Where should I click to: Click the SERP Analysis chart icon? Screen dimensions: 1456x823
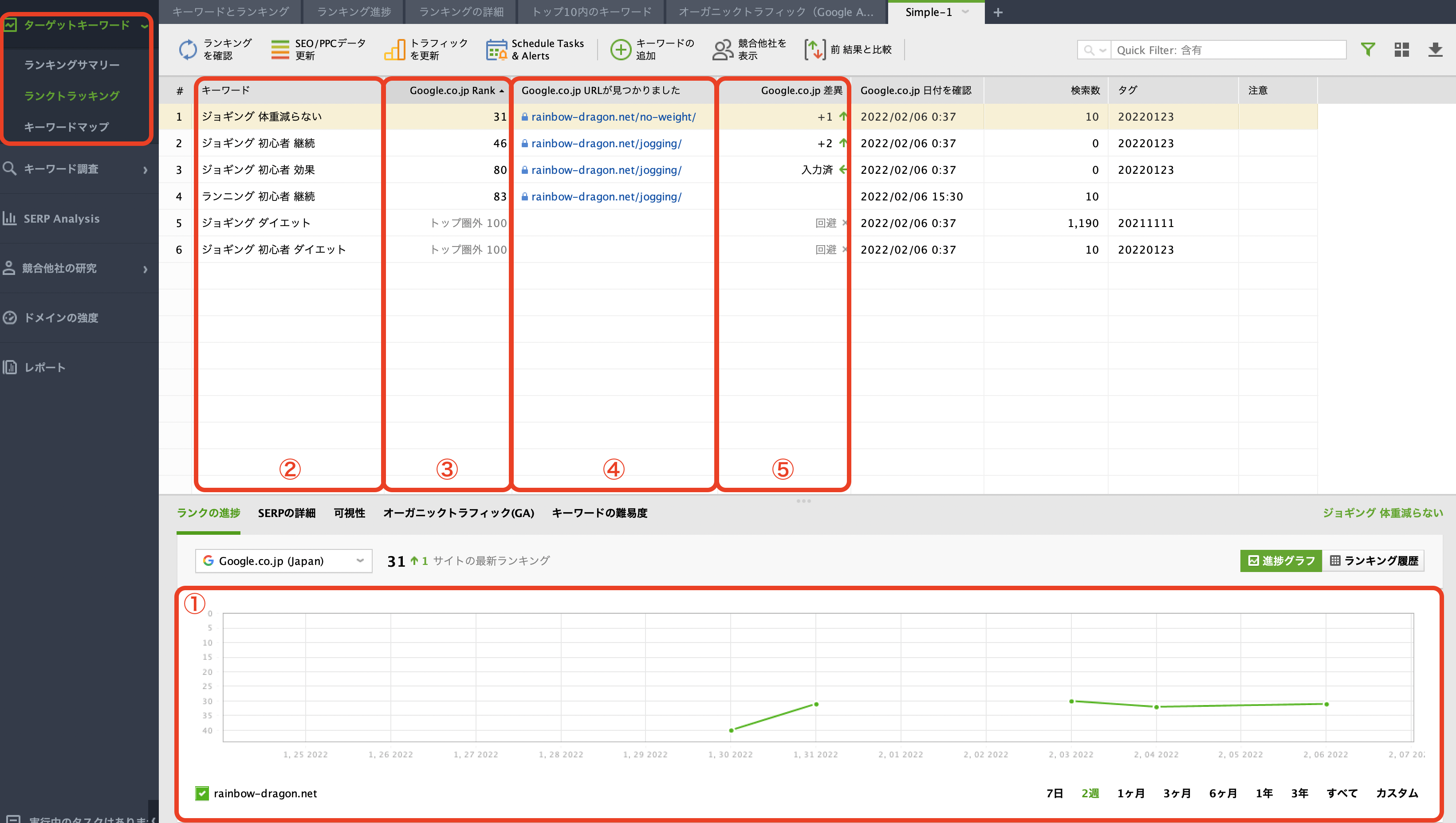[x=10, y=218]
